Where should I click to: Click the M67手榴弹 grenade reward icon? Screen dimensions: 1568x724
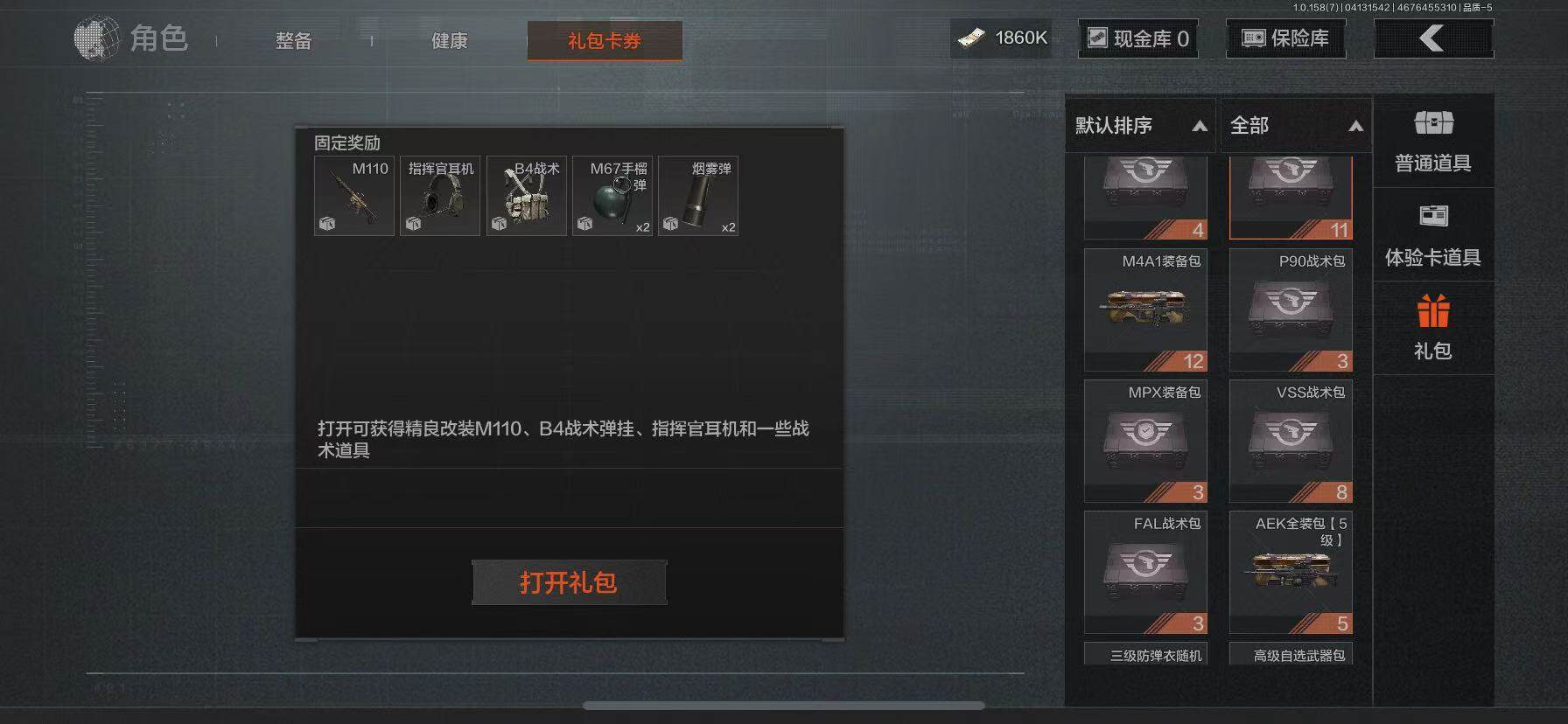point(612,196)
